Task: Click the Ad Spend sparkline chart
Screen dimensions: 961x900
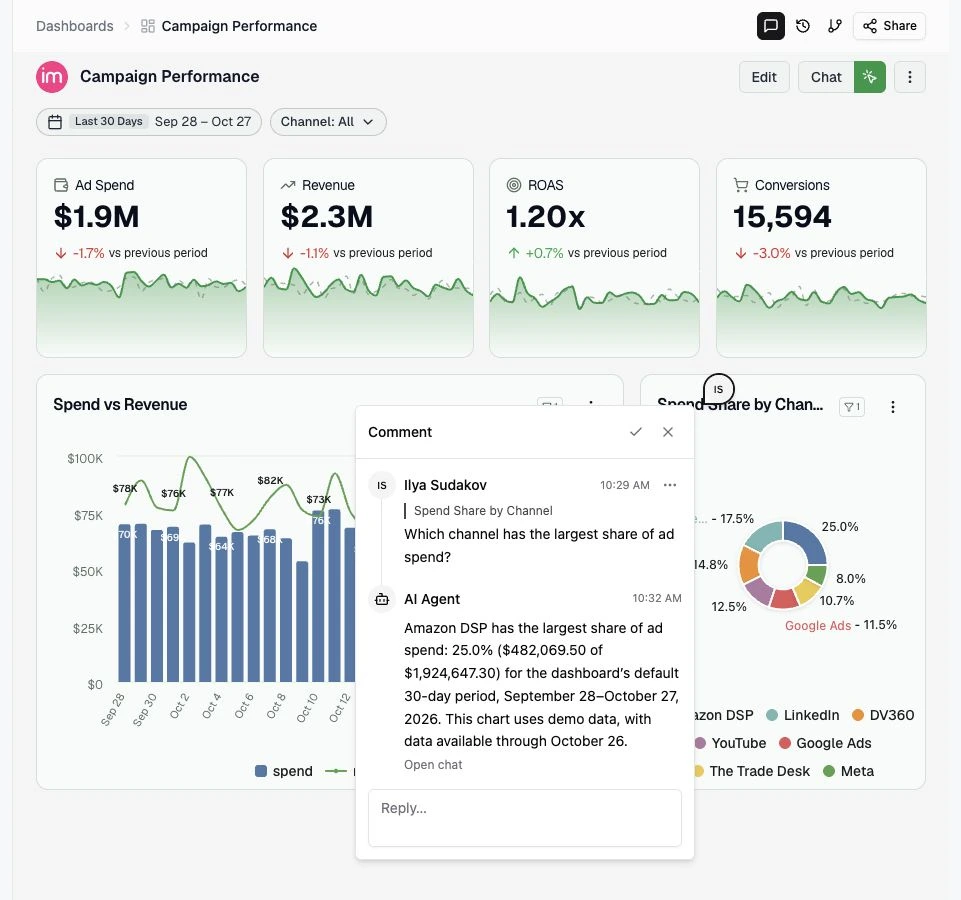Action: point(141,313)
